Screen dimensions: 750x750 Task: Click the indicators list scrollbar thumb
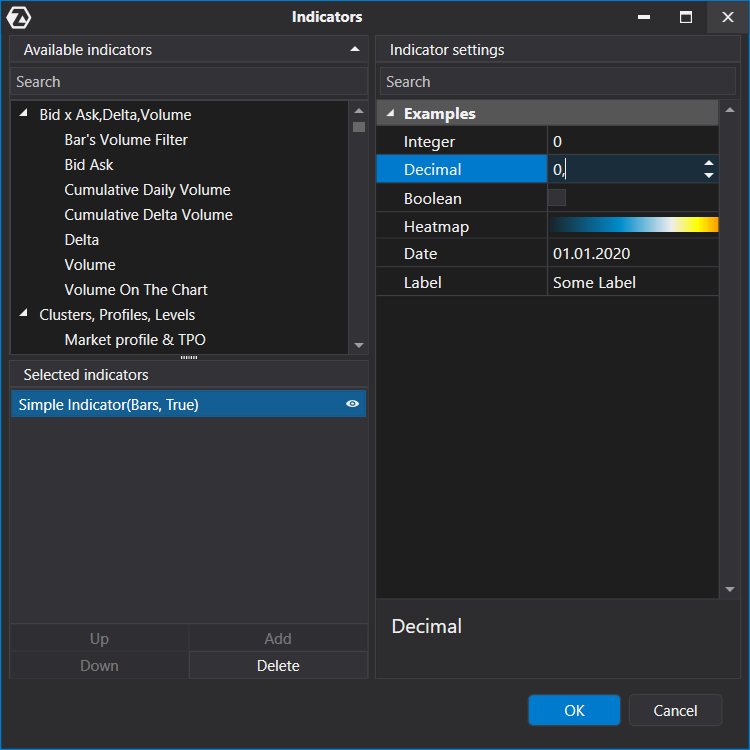359,127
